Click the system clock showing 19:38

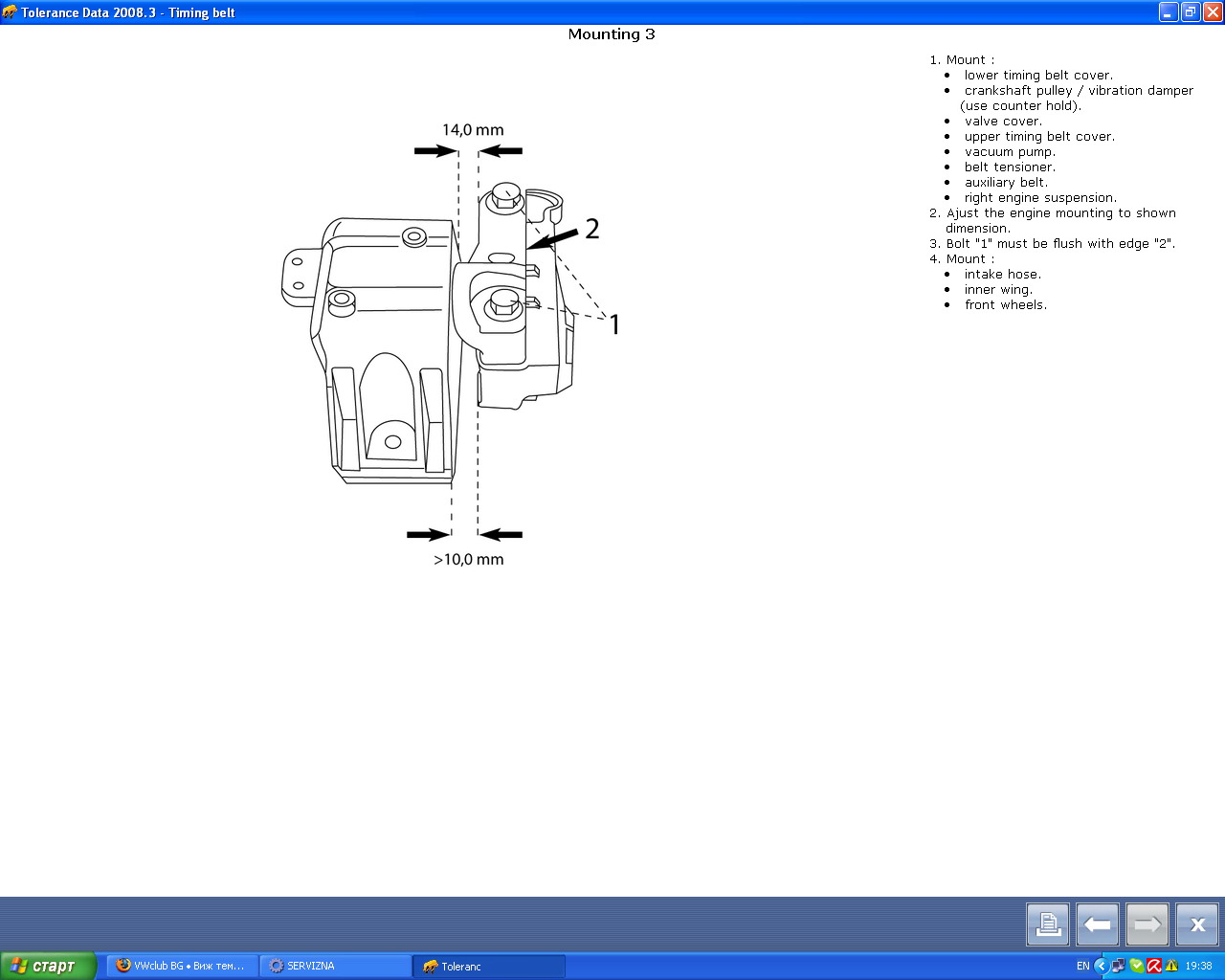1198,966
